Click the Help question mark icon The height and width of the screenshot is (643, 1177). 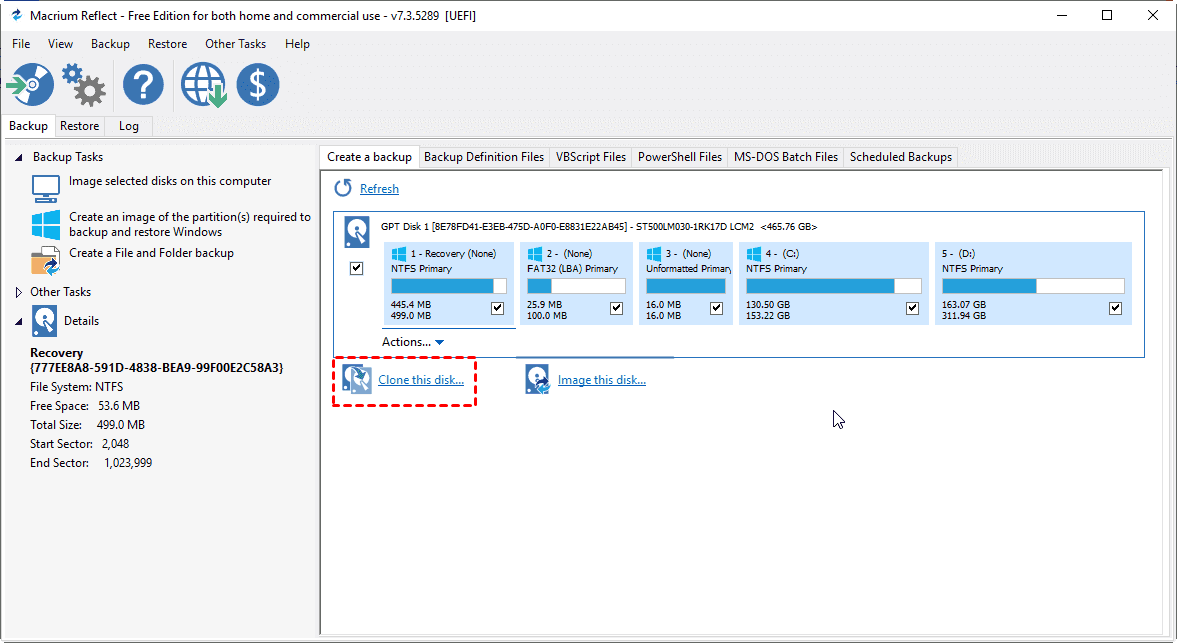(143, 85)
